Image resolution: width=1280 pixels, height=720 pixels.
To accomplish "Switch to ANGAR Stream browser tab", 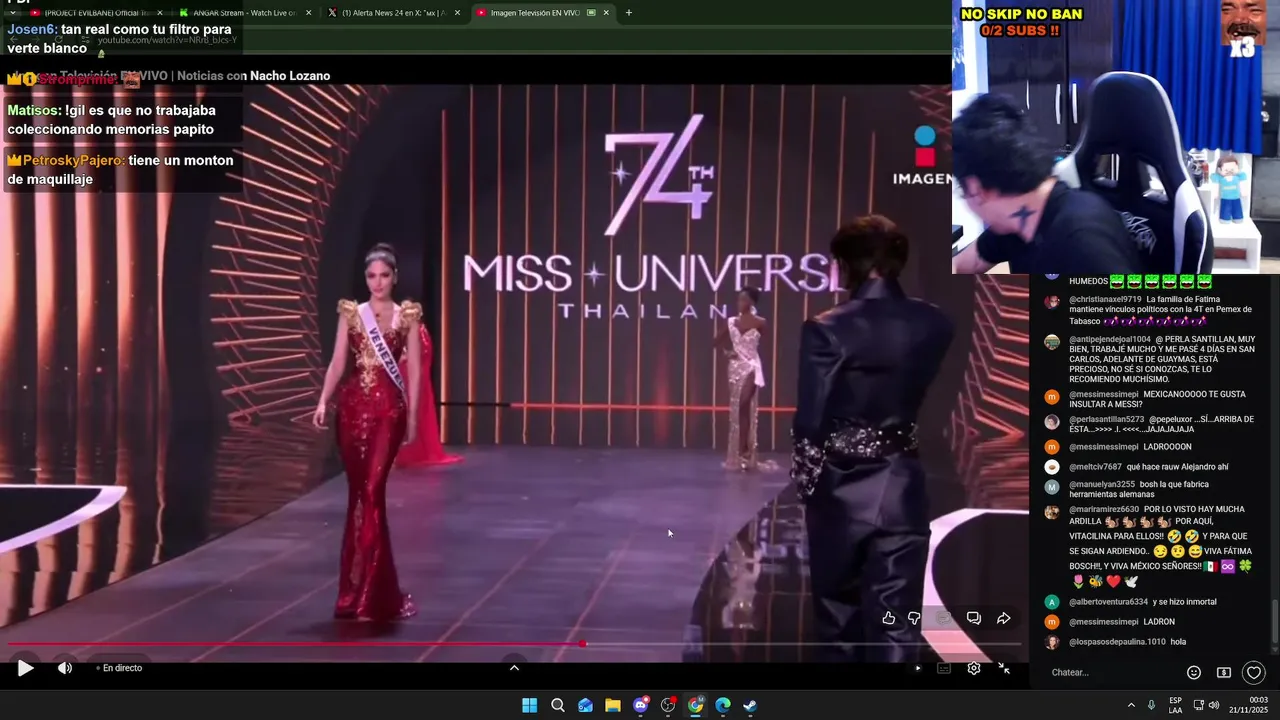I will coord(245,13).
